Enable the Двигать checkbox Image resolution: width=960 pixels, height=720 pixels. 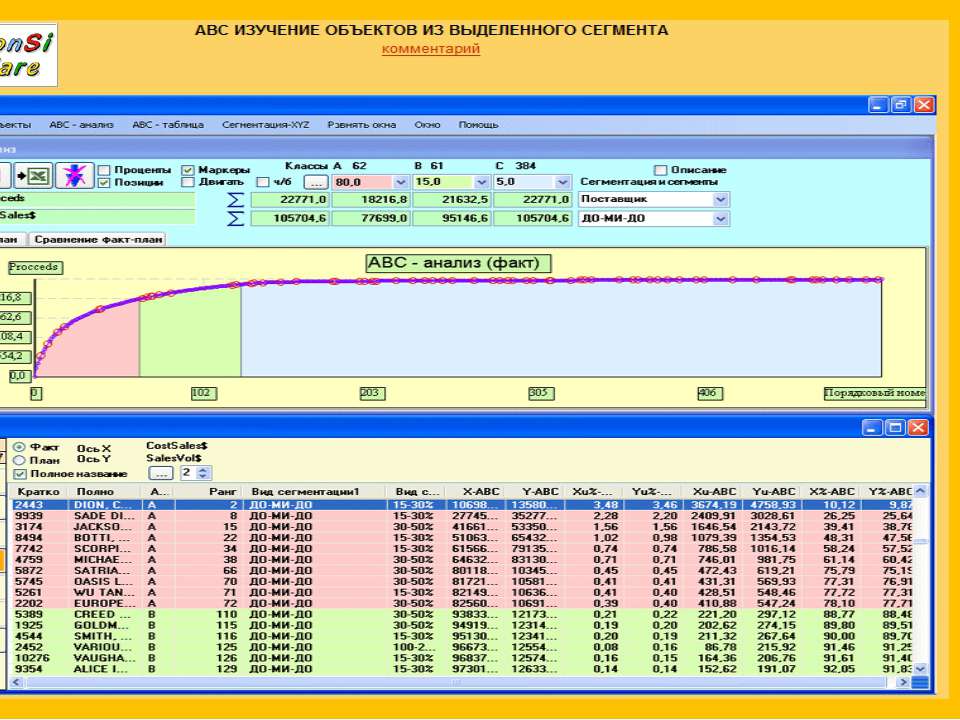188,182
